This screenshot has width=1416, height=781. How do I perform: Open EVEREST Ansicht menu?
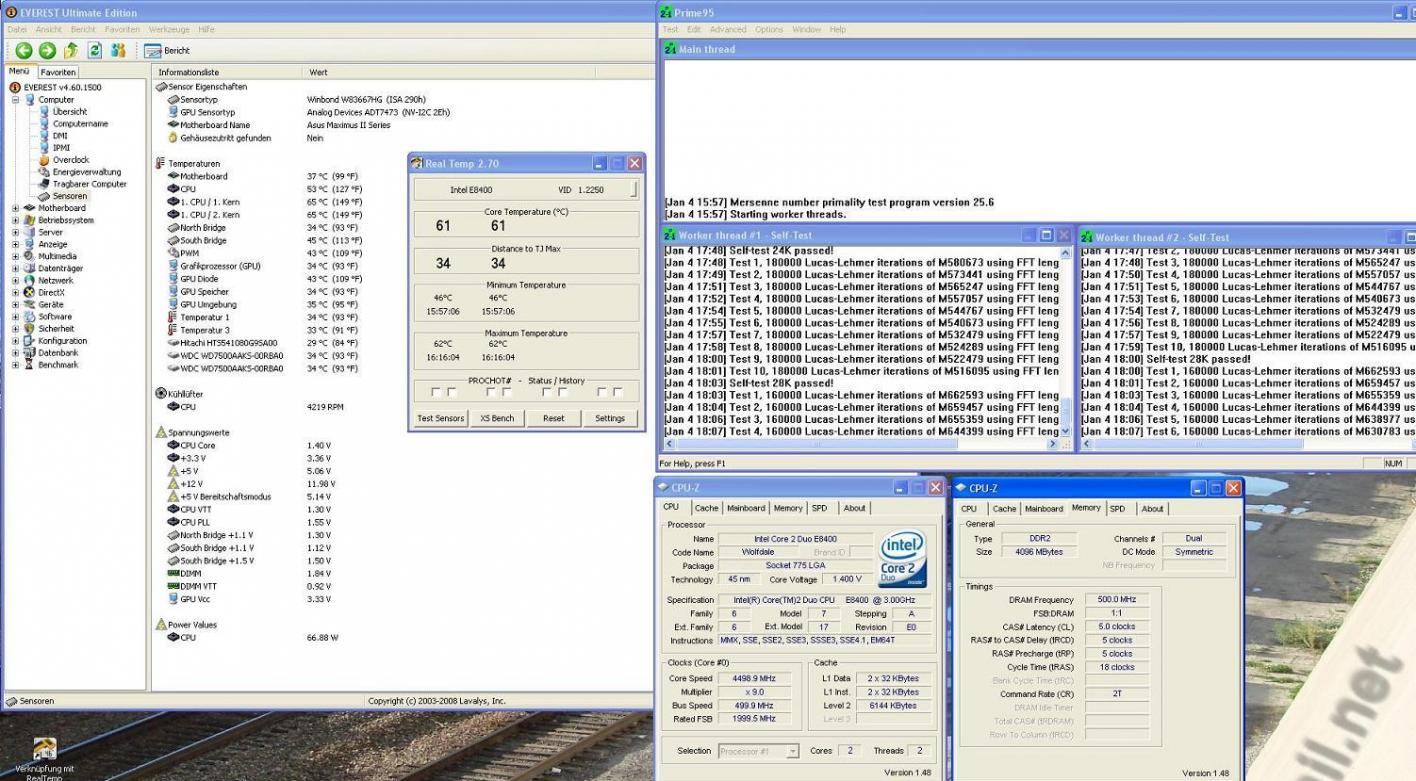pyautogui.click(x=48, y=30)
